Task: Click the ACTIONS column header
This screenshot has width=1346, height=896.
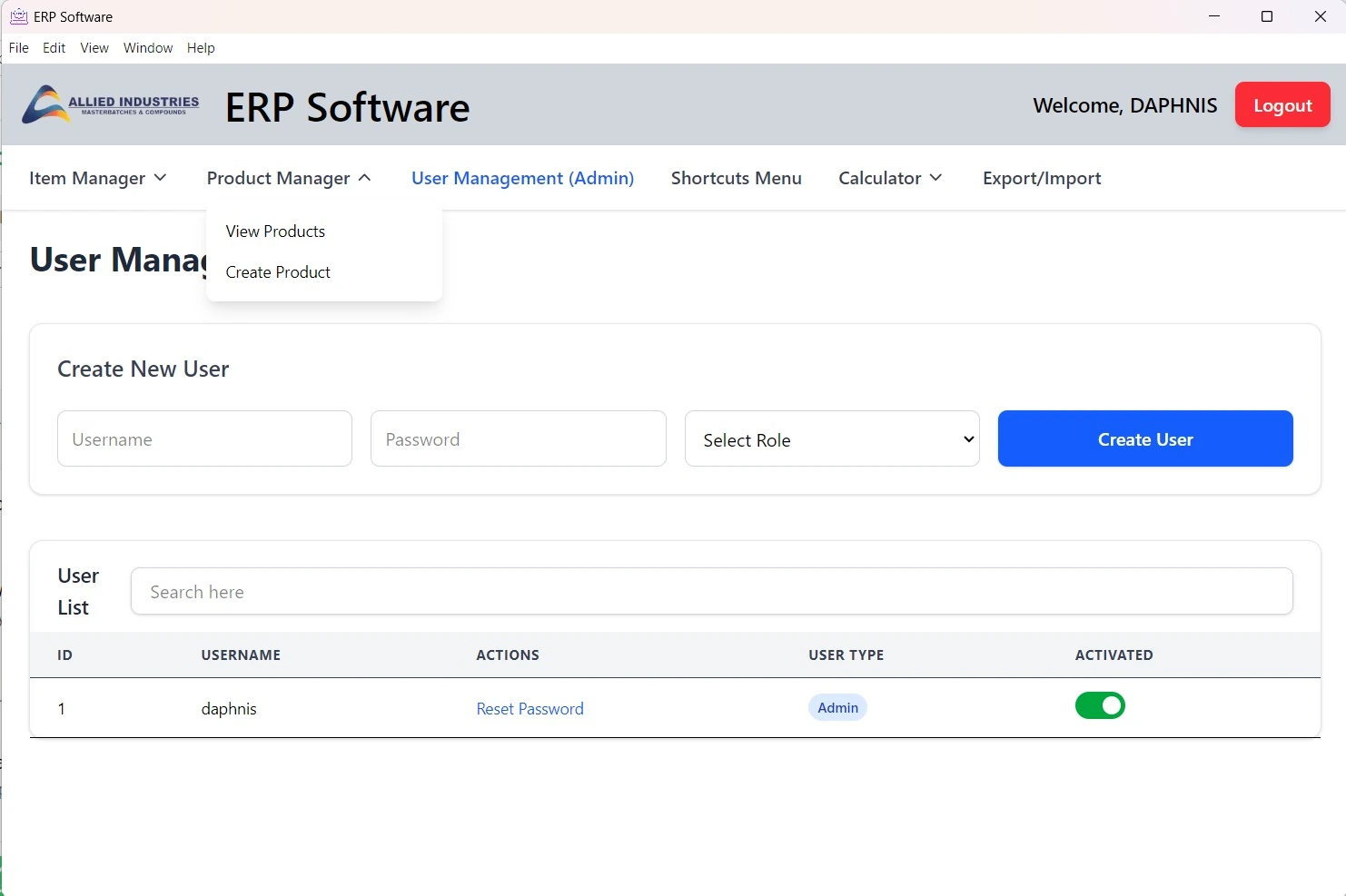Action: tap(508, 655)
